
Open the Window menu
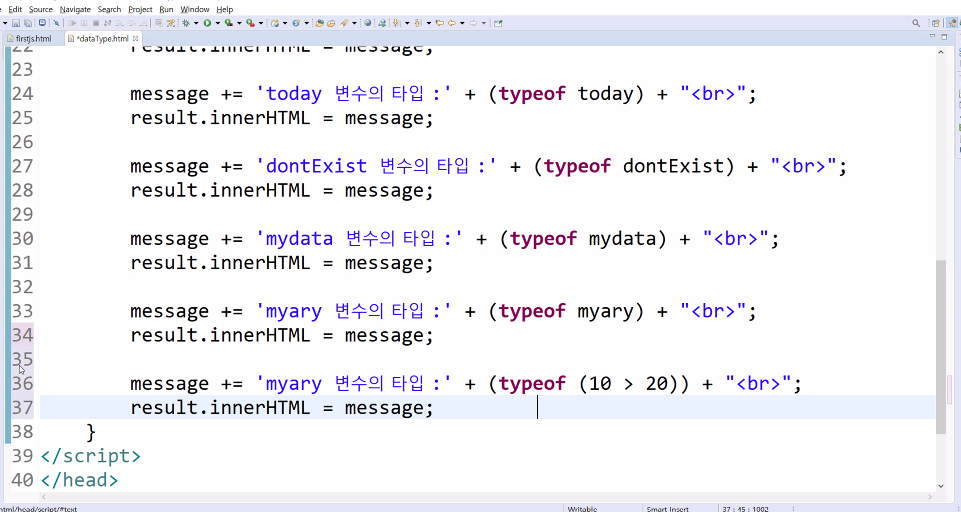(x=195, y=9)
